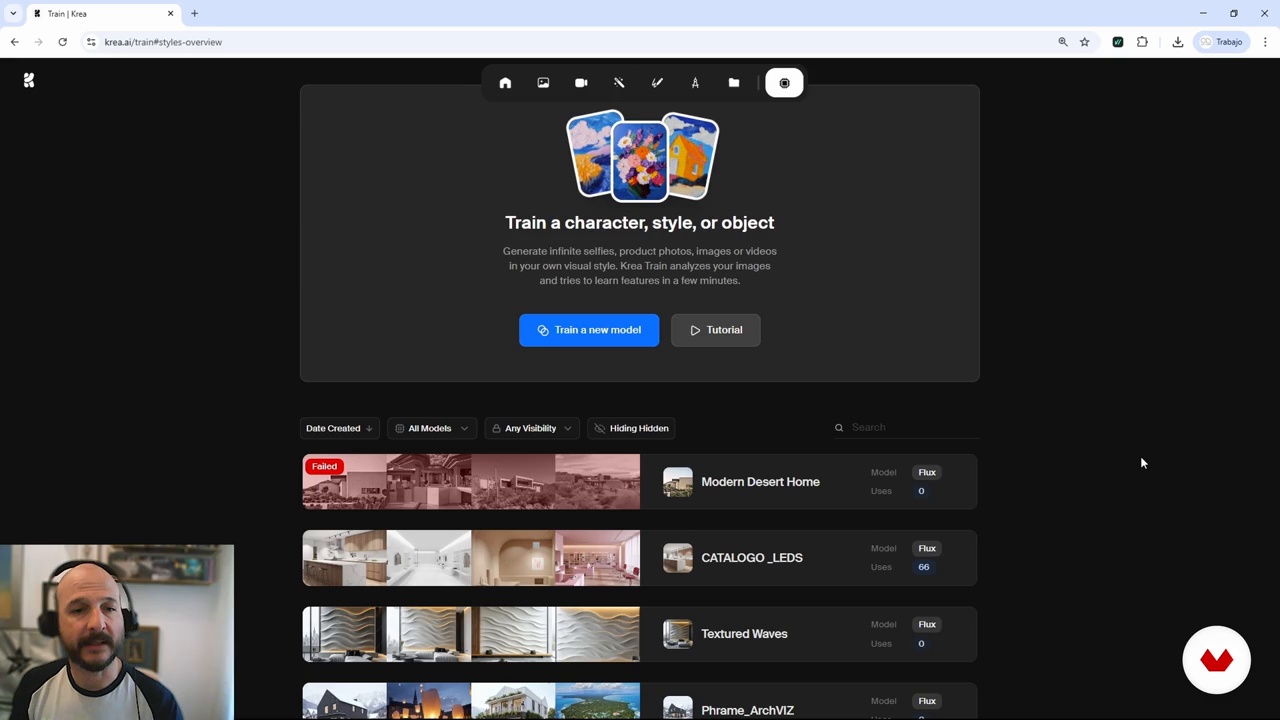1280x720 pixels.
Task: Open the Modern Desert Home model title
Action: tap(760, 482)
